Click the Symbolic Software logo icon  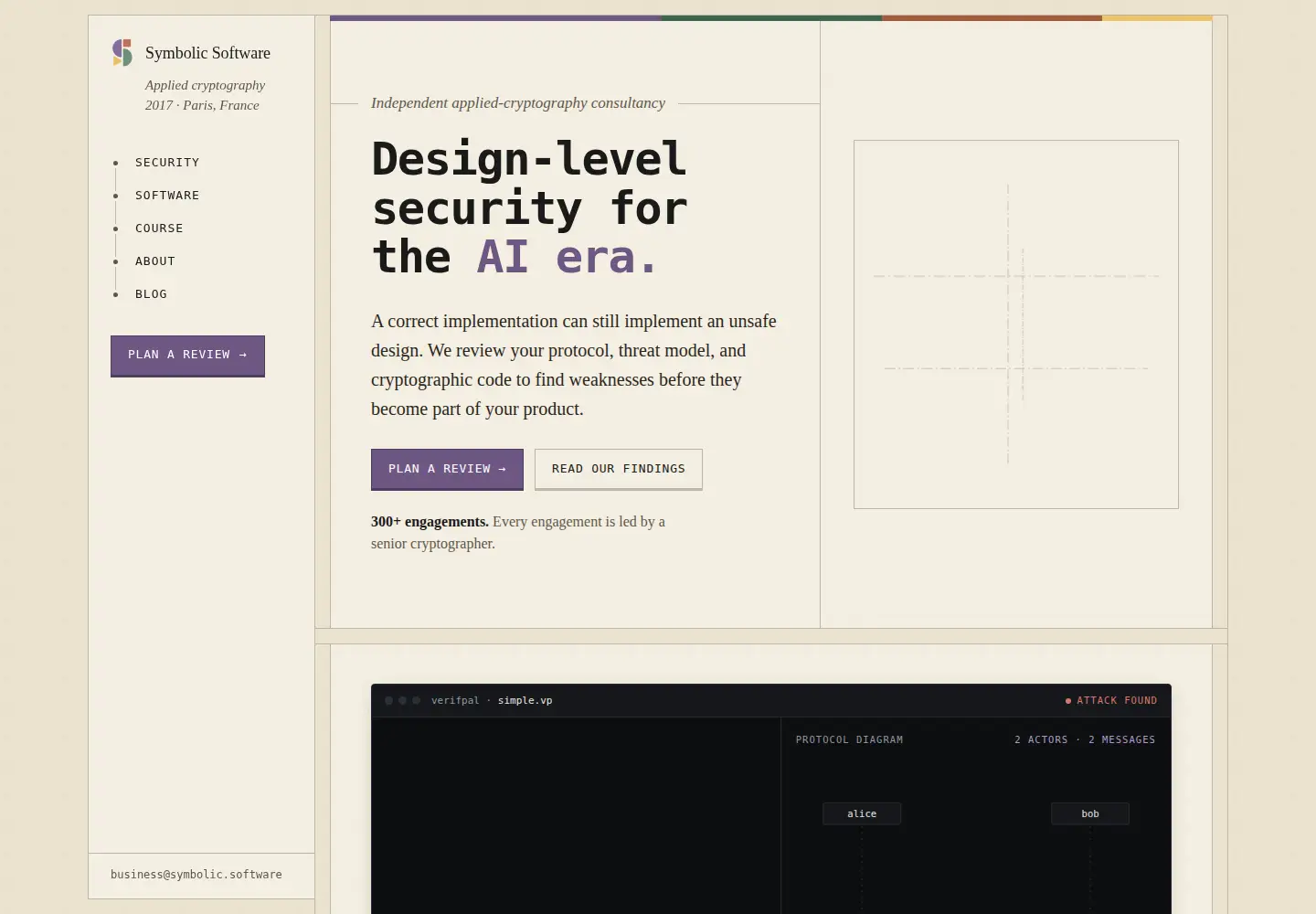pos(122,53)
